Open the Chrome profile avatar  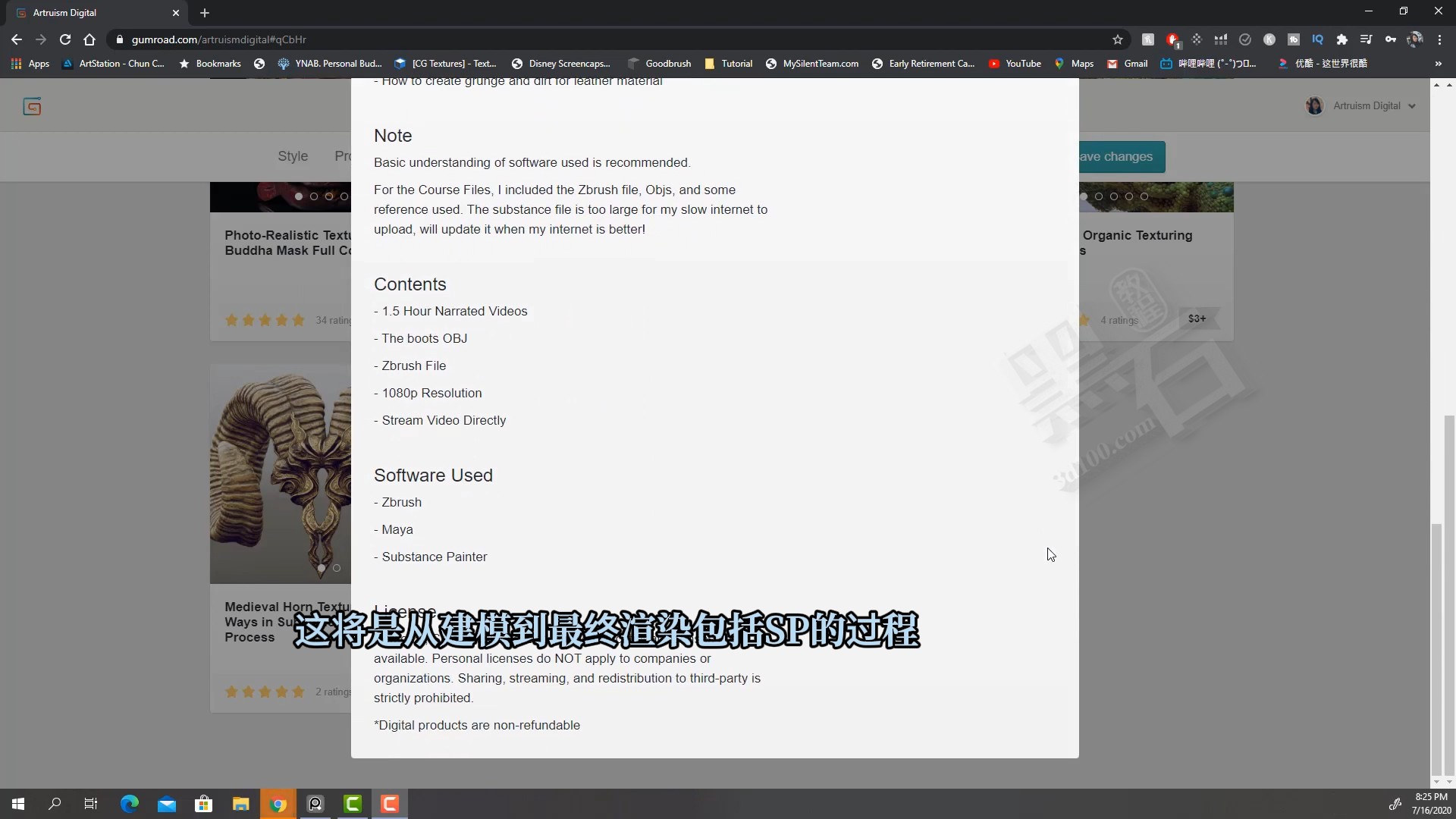[x=1415, y=39]
